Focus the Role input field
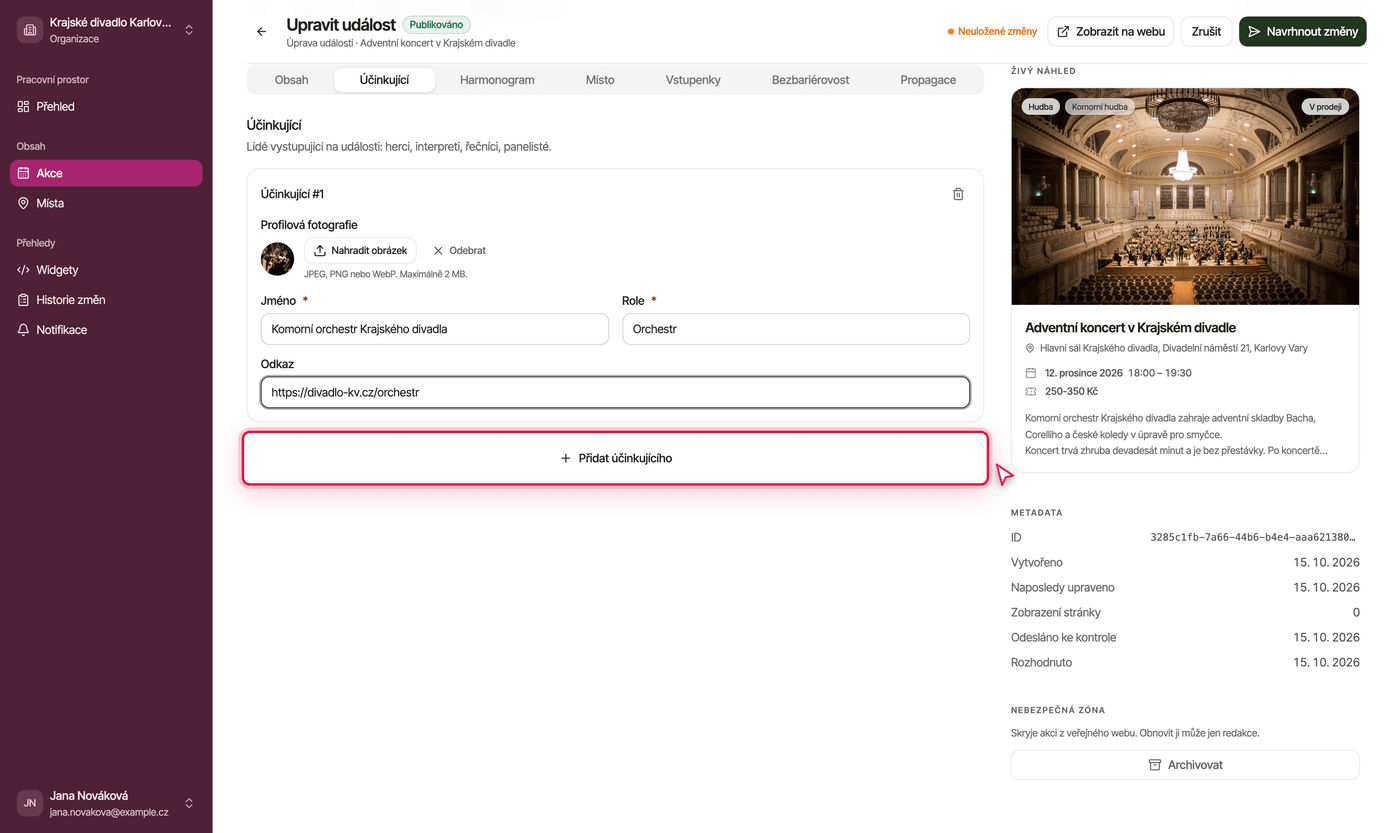The height and width of the screenshot is (833, 1400). tap(796, 329)
